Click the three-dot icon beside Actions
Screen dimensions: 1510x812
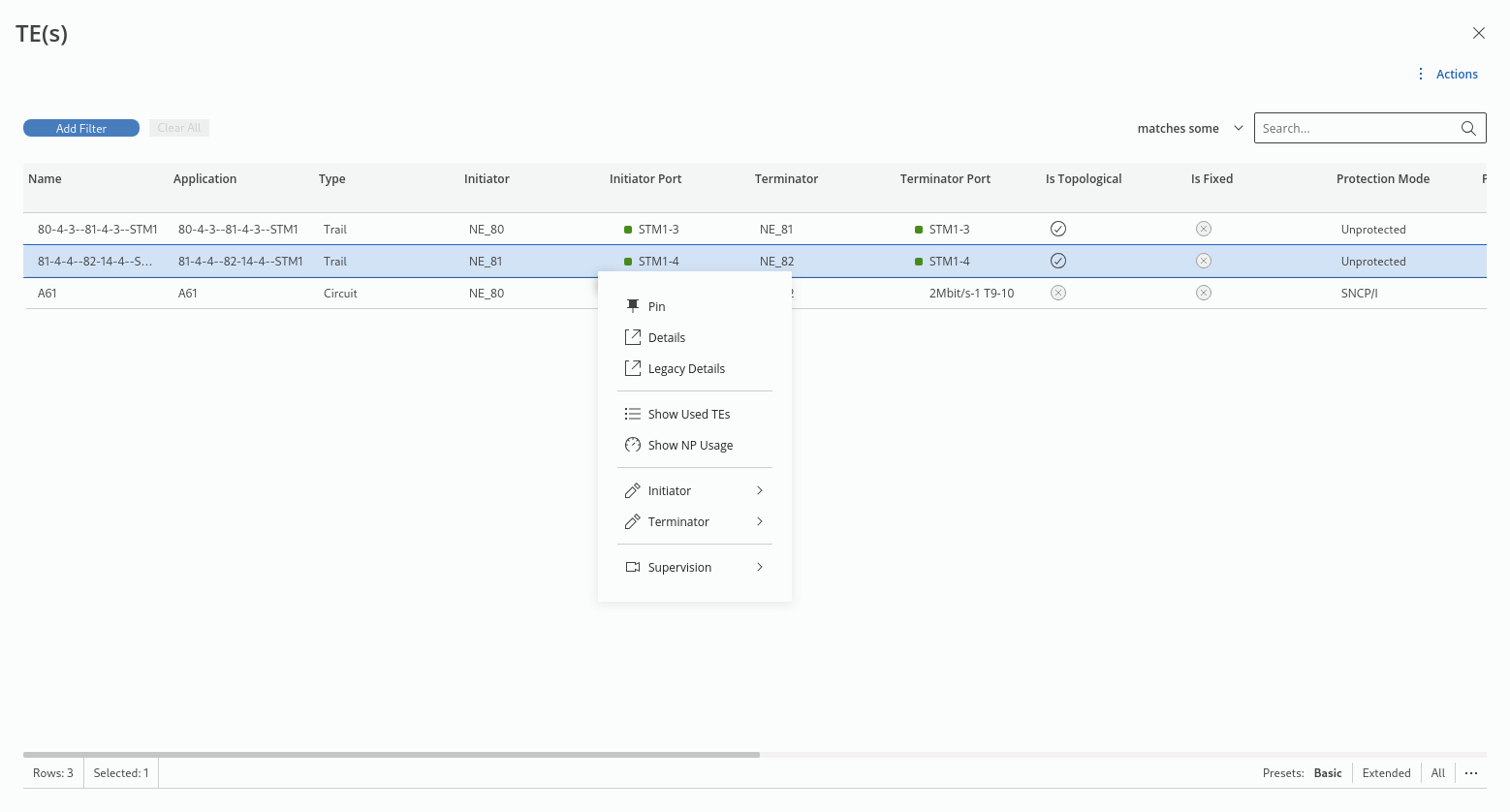click(1421, 74)
